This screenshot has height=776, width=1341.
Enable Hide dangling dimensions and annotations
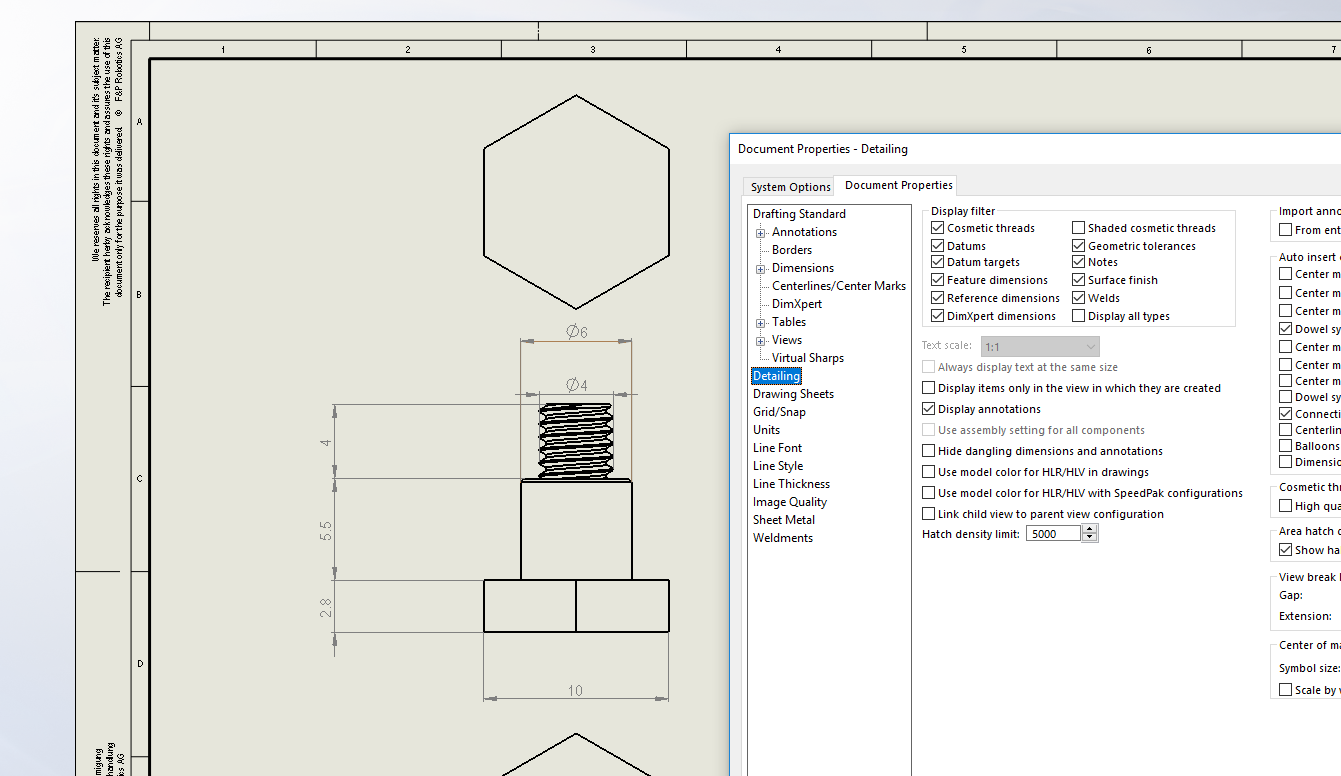(x=929, y=451)
